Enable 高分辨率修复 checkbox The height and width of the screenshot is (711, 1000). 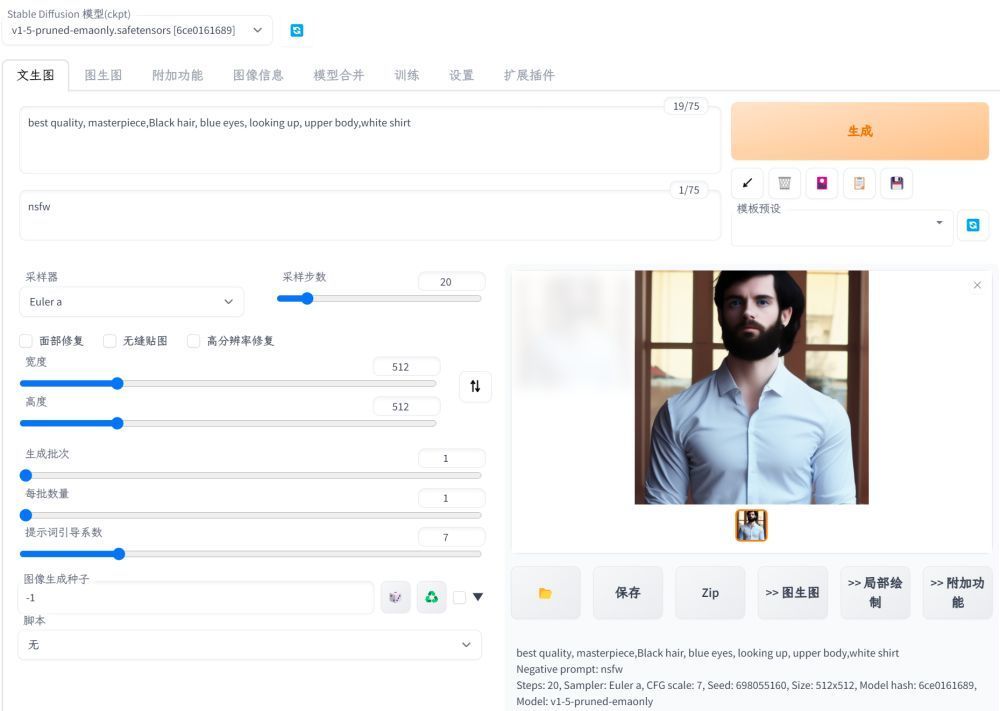pyautogui.click(x=193, y=341)
